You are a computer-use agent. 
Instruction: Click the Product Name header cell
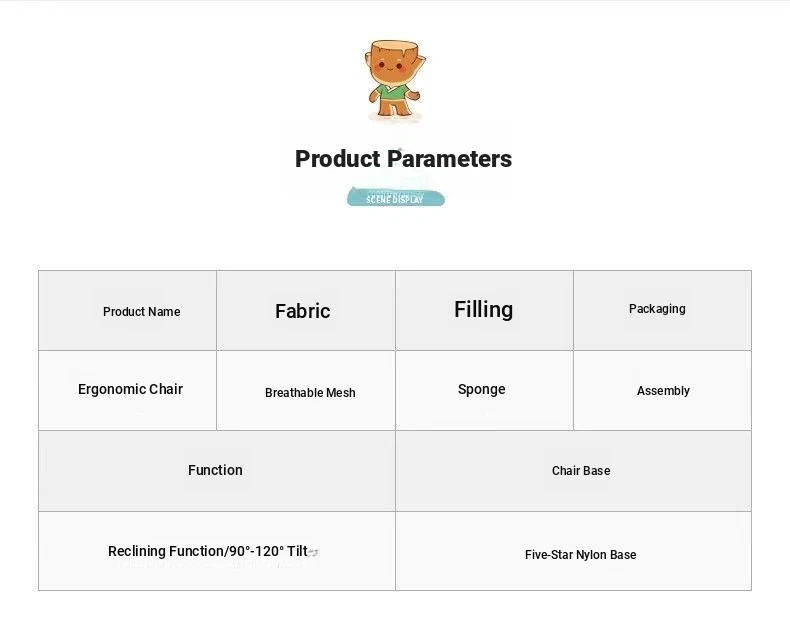[127, 310]
